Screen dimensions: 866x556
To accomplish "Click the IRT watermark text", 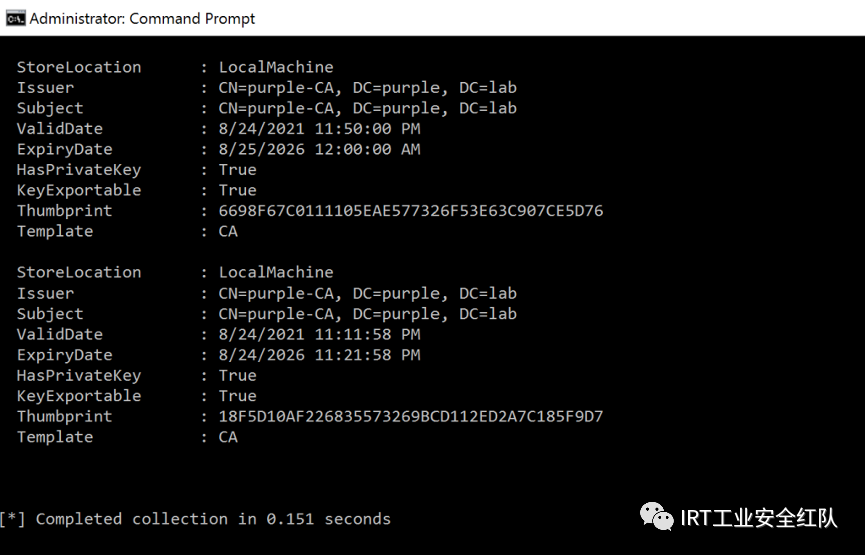I will point(758,518).
